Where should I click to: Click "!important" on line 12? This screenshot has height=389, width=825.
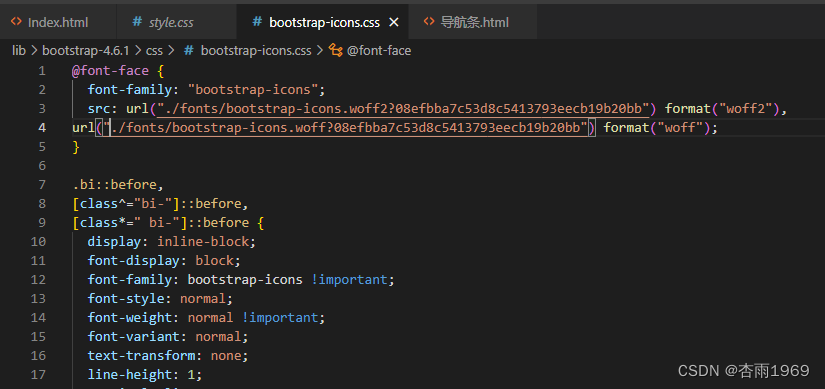click(x=349, y=280)
